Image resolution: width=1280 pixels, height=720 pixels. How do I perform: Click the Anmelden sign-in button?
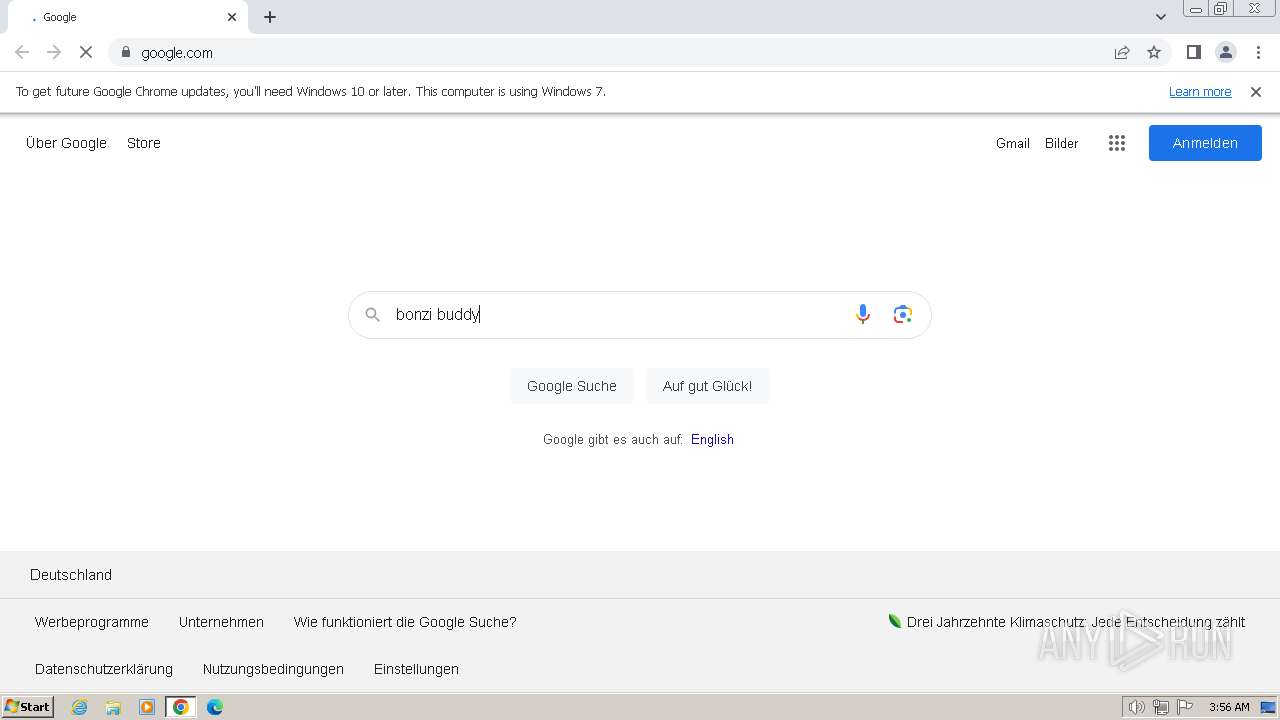coord(1205,143)
